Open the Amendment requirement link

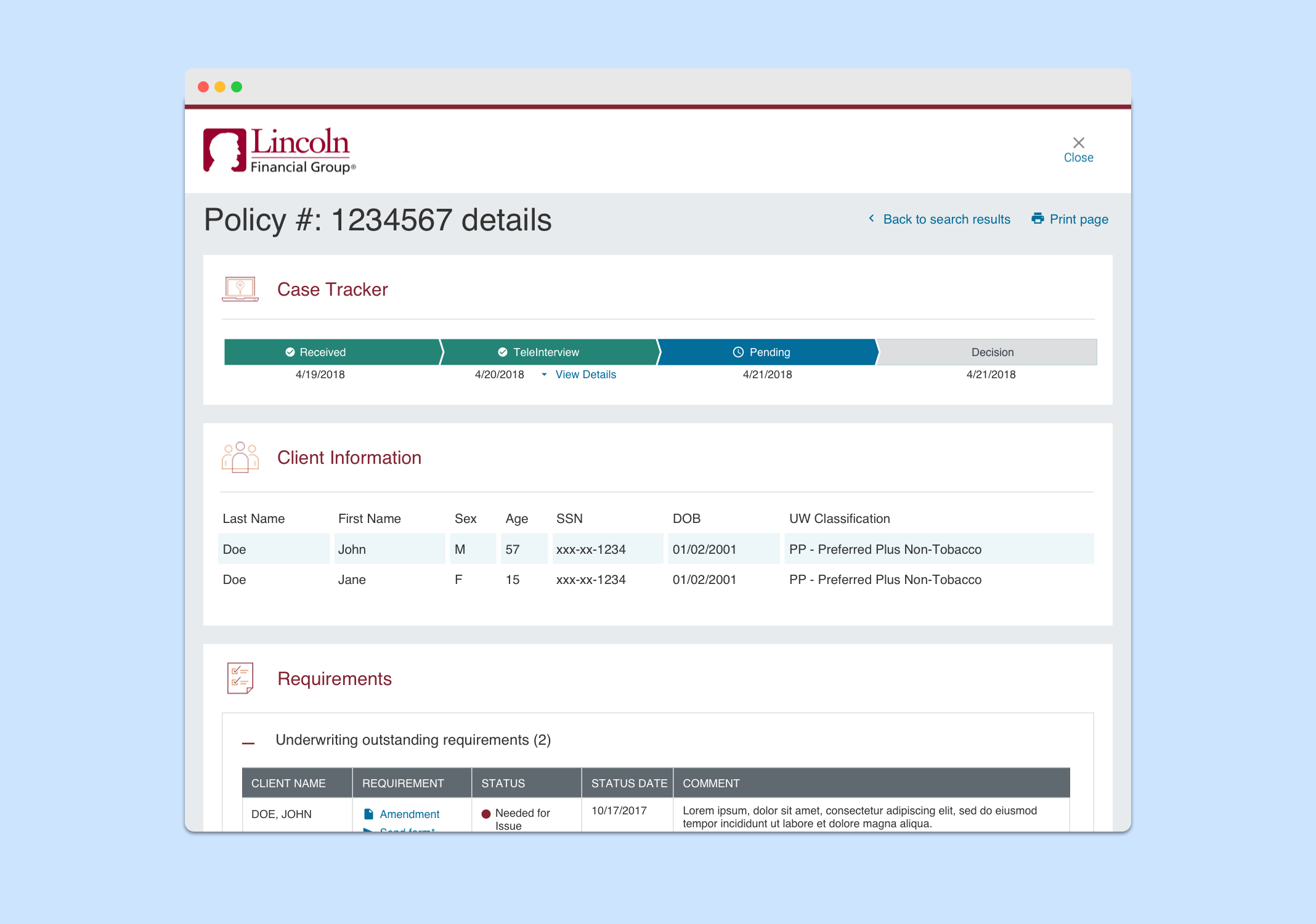point(409,814)
